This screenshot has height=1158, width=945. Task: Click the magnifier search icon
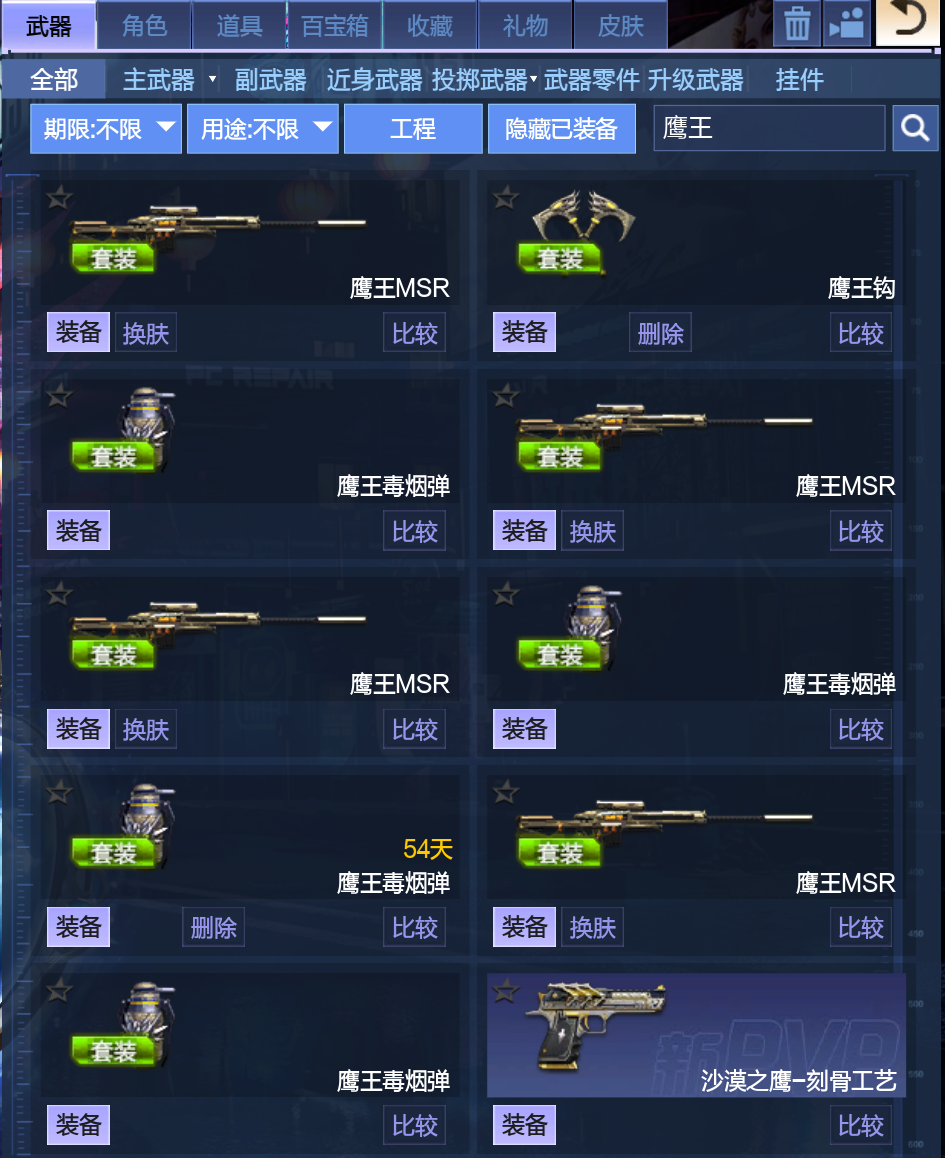pos(915,129)
